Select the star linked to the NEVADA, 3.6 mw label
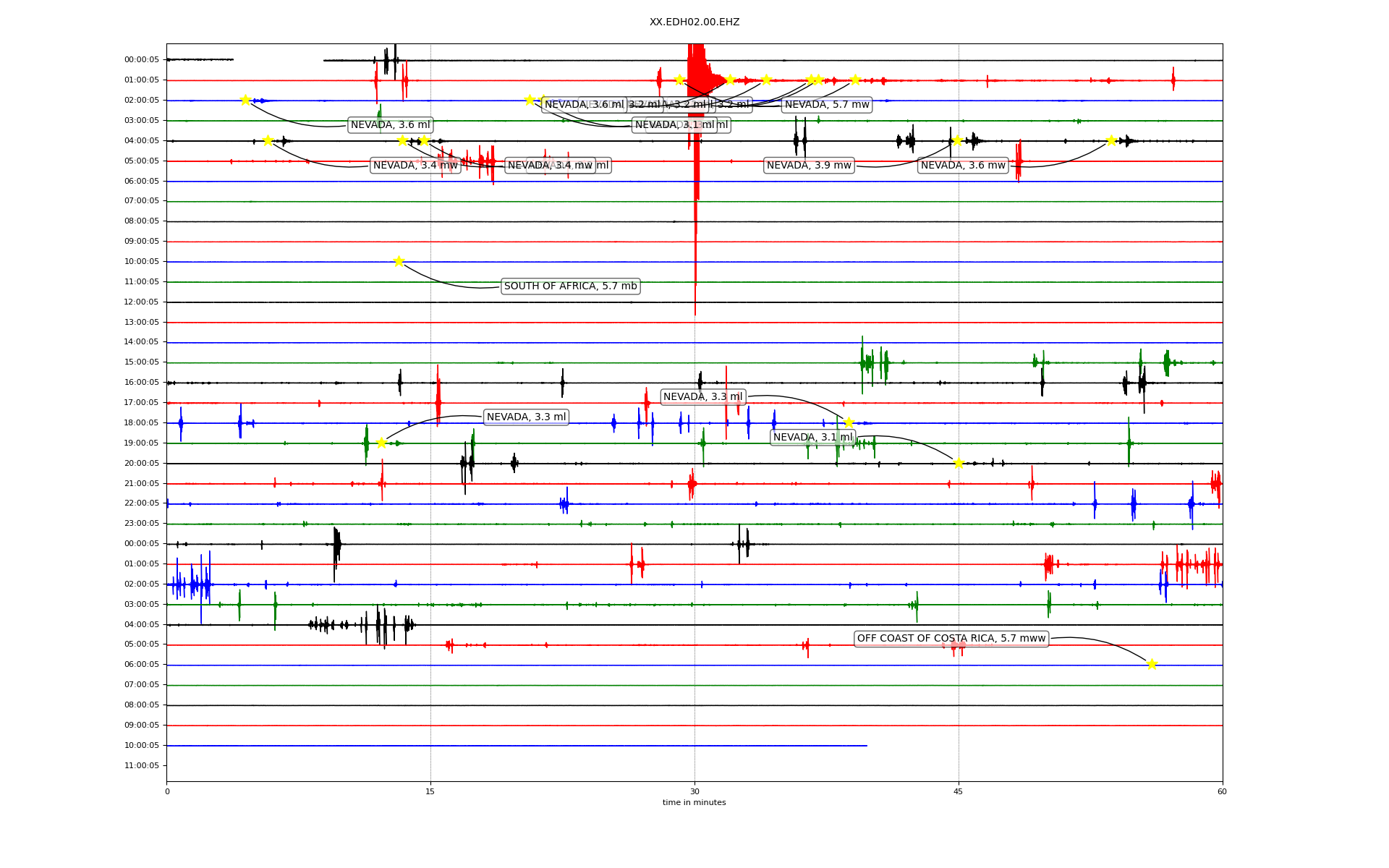 click(1111, 140)
